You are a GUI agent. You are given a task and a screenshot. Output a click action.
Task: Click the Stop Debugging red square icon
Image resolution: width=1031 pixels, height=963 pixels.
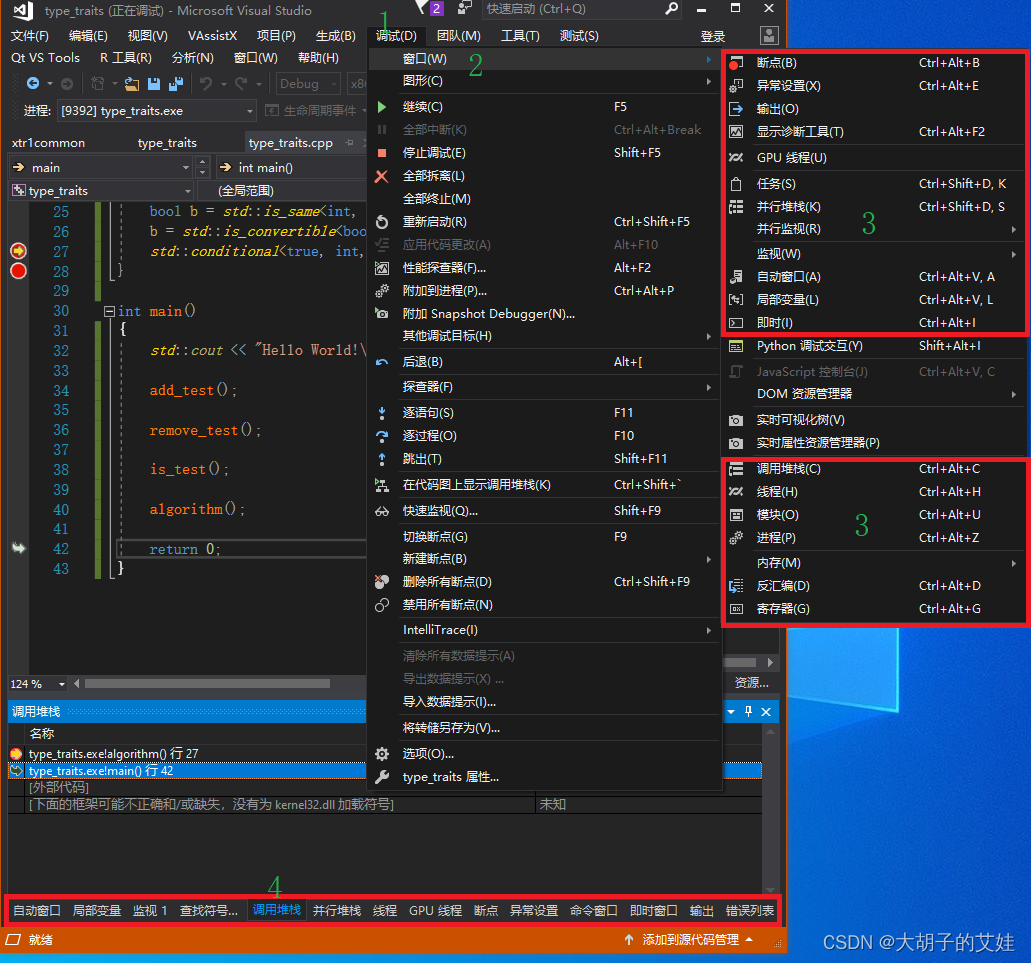pyautogui.click(x=381, y=153)
